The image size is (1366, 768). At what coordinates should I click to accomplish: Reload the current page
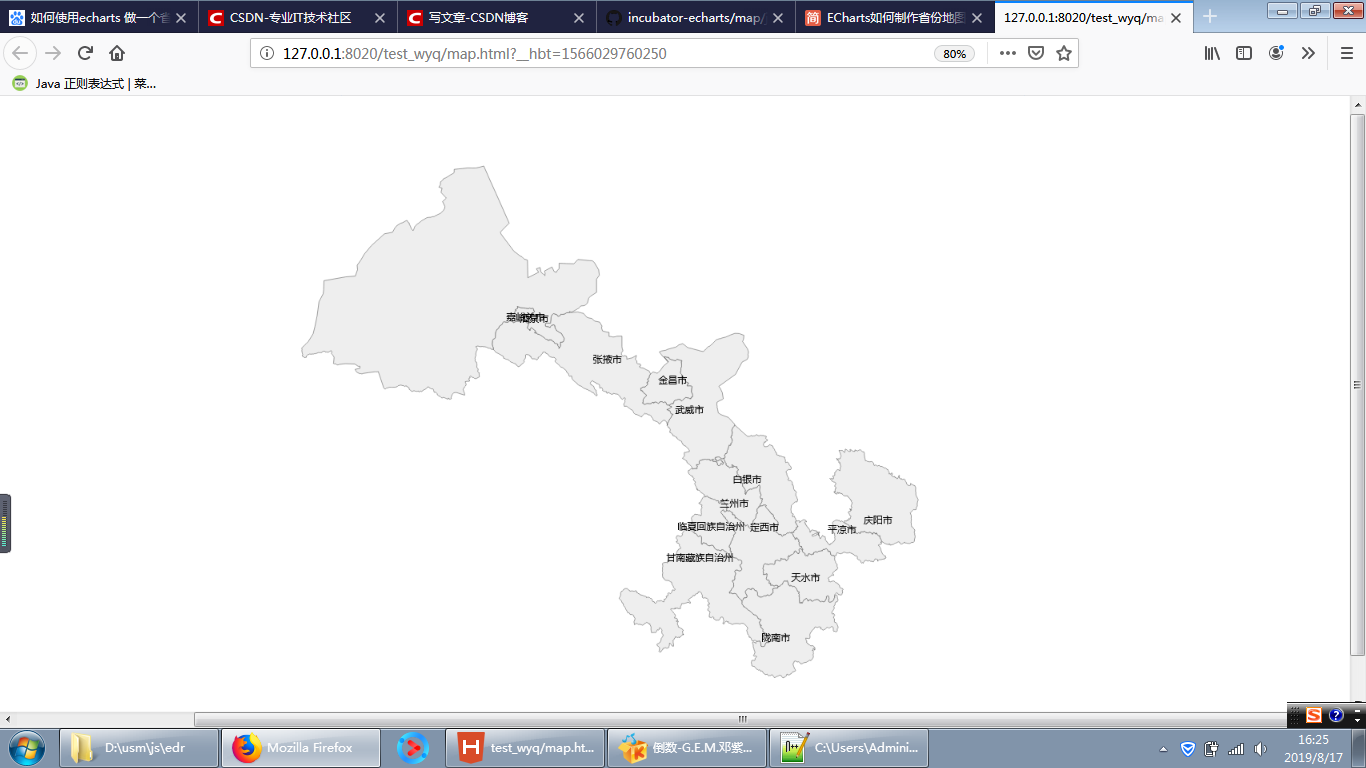pos(82,53)
